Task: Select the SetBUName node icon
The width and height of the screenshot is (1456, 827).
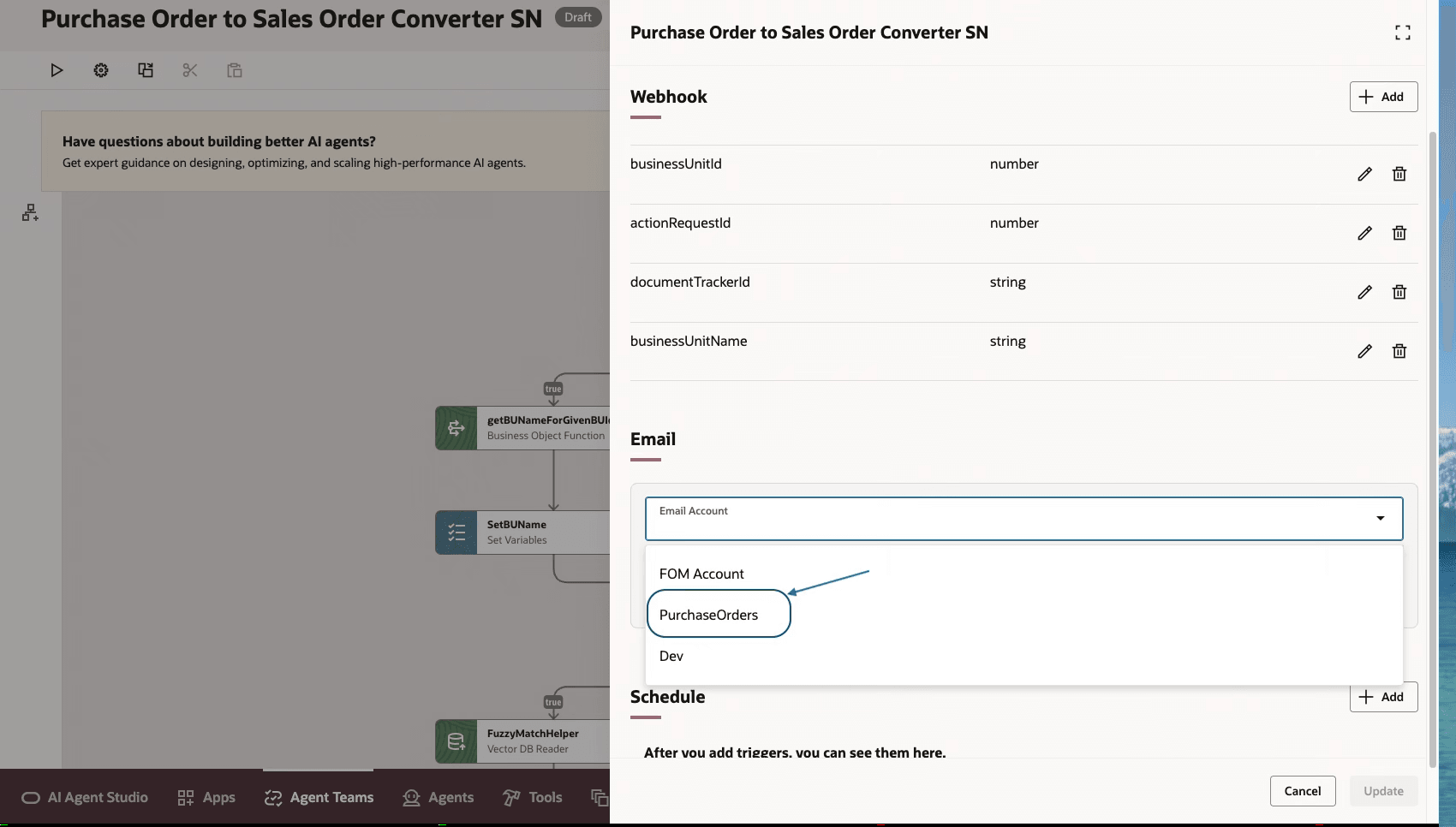Action: (456, 532)
